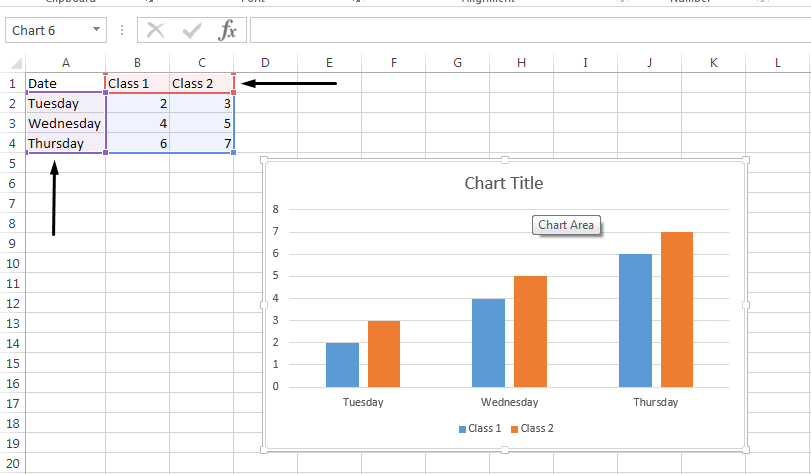This screenshot has height=474, width=811.
Task: Select the Chart Title text
Action: (x=504, y=183)
